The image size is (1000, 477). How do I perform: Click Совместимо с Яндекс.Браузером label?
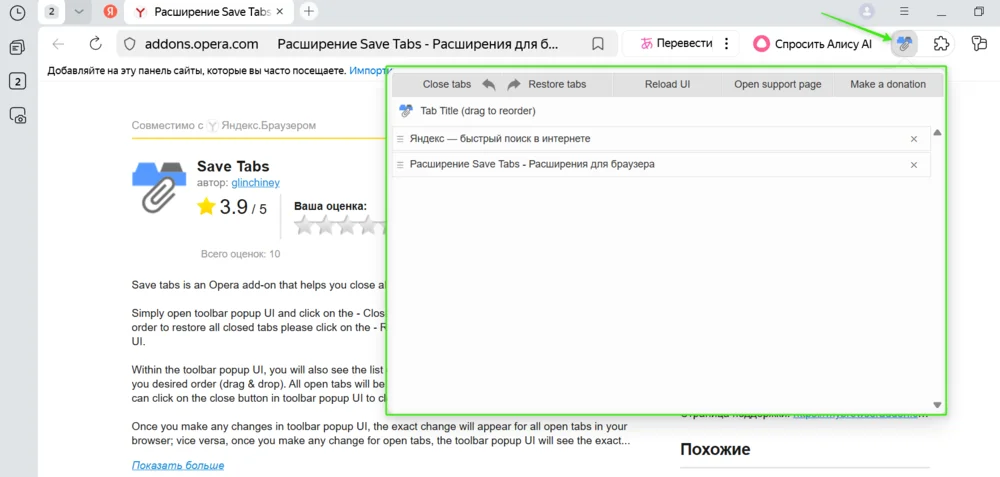(224, 125)
